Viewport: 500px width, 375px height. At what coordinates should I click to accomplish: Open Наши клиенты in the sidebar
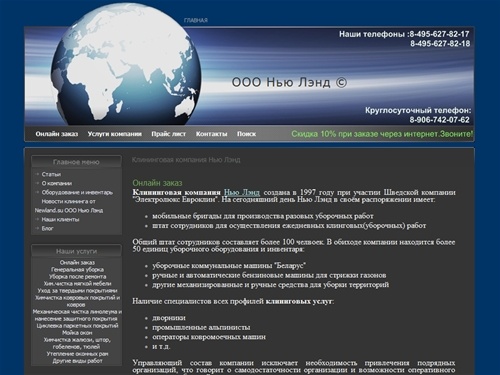(60, 219)
